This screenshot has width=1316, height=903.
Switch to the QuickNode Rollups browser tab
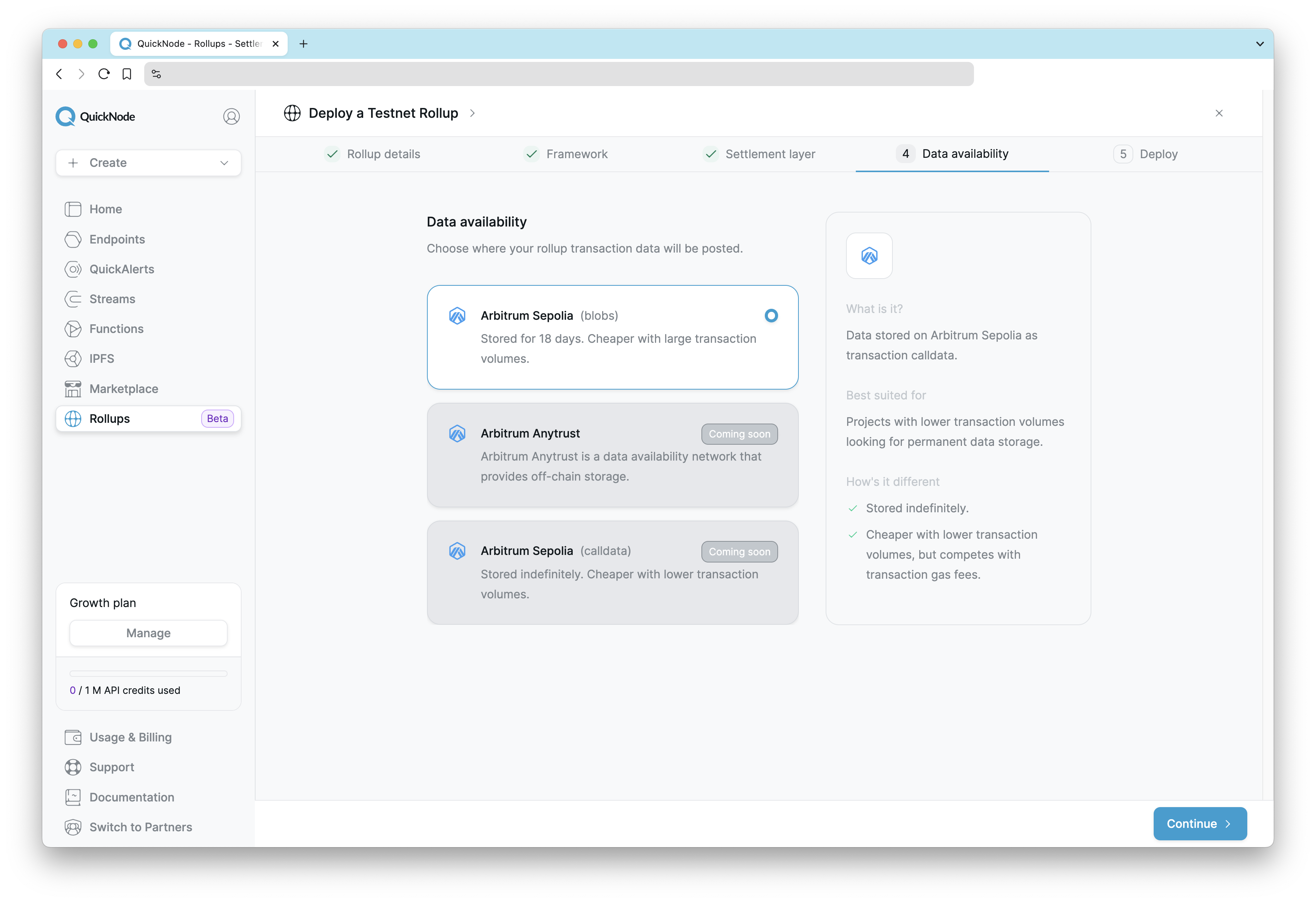click(x=199, y=43)
